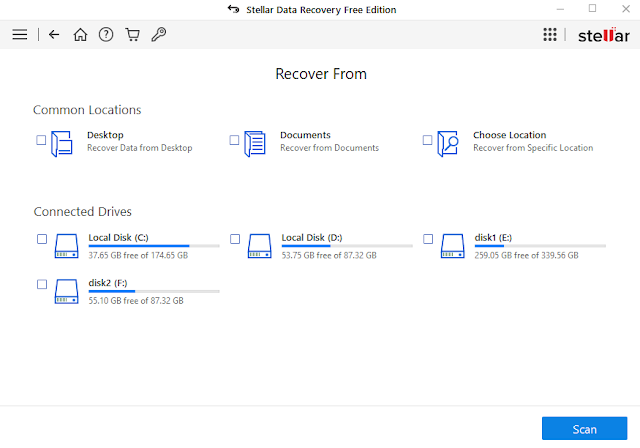640x448 pixels.
Task: Click the Stellar logo
Action: pyautogui.click(x=604, y=35)
